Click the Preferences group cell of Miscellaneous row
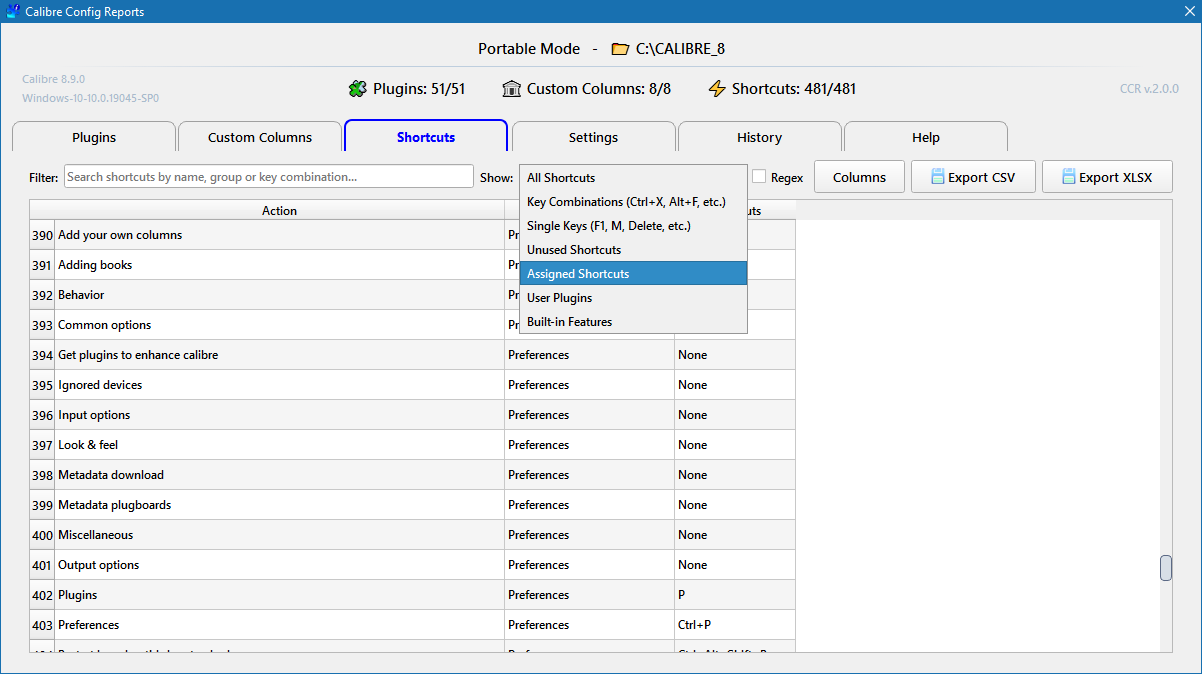Viewport: 1202px width, 674px height. point(589,535)
